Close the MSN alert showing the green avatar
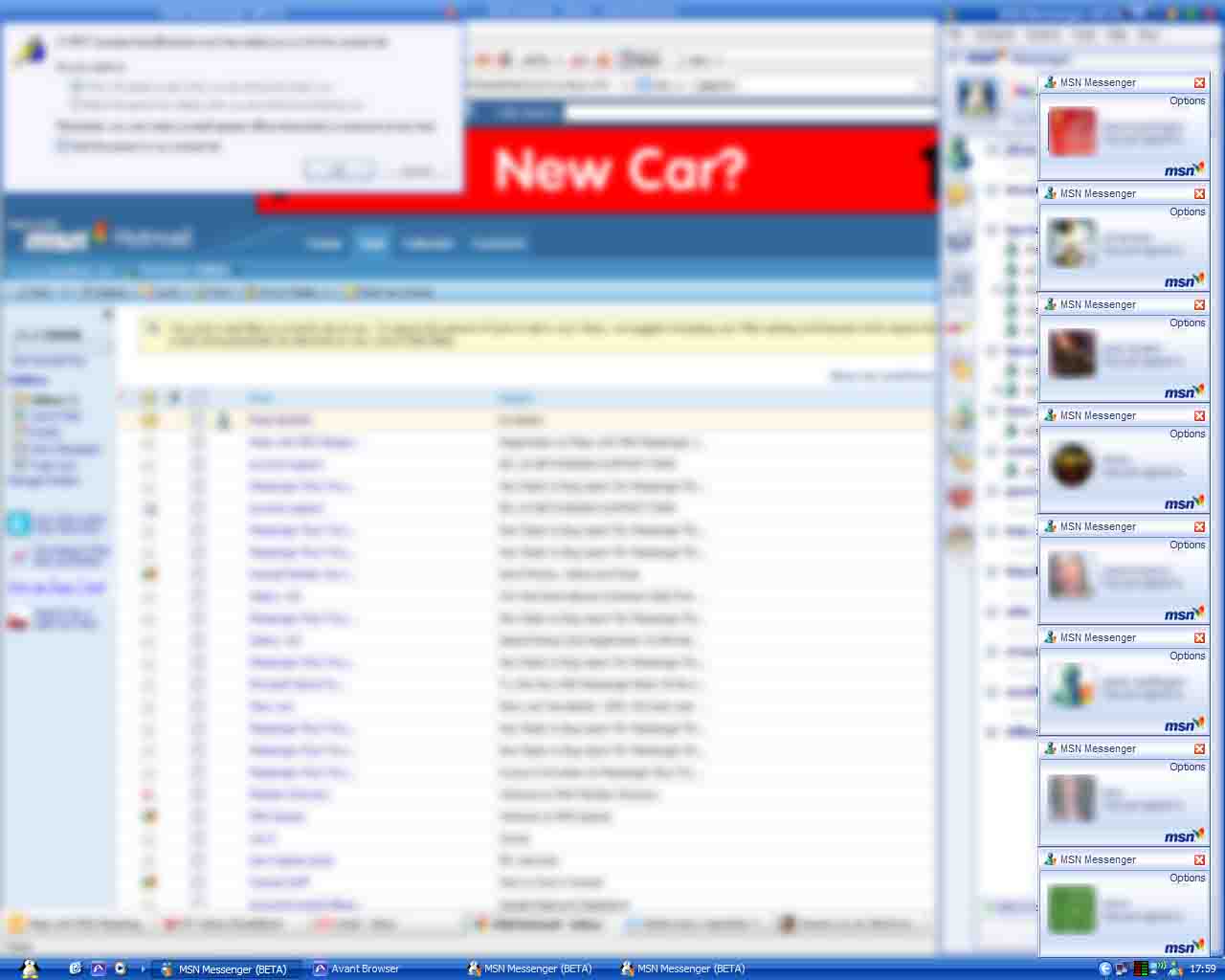 1199,860
